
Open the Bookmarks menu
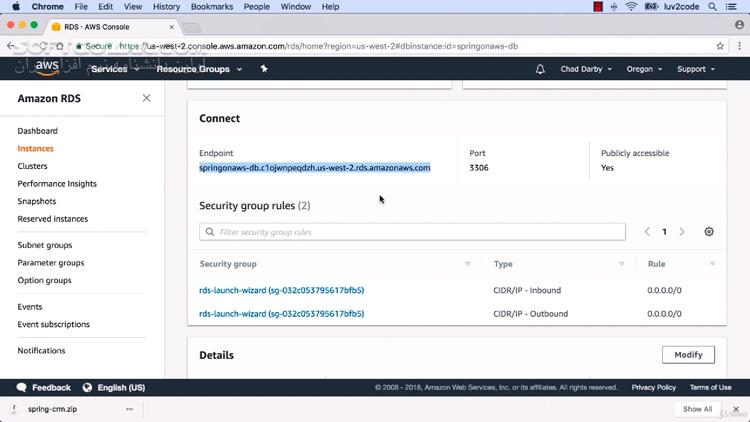coord(212,7)
